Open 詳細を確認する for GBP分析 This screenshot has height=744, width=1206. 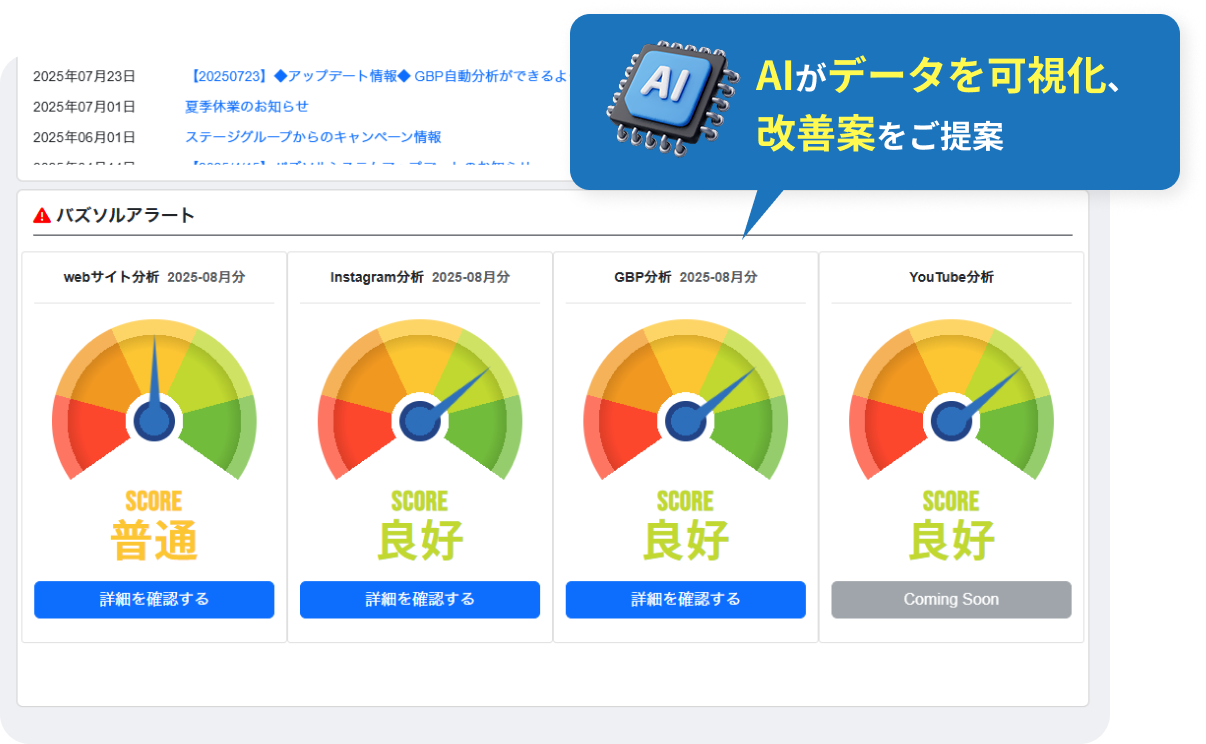[685, 599]
